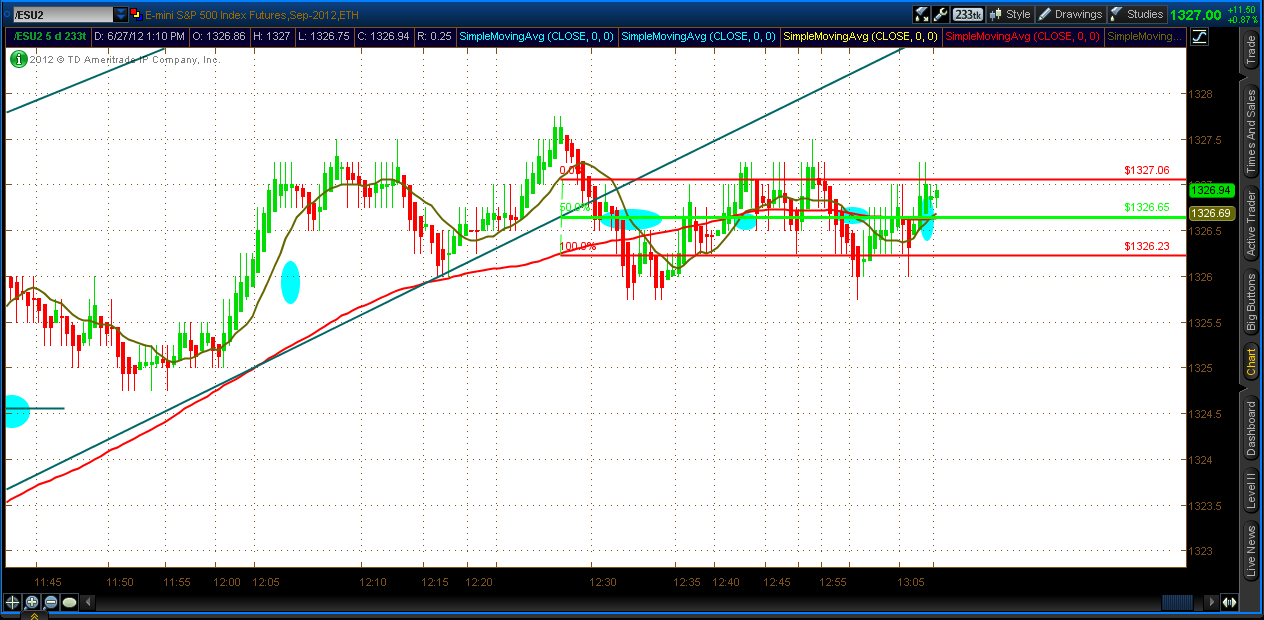Click the $1326.23 Fibonacci level label
1264x620 pixels.
pos(1146,246)
